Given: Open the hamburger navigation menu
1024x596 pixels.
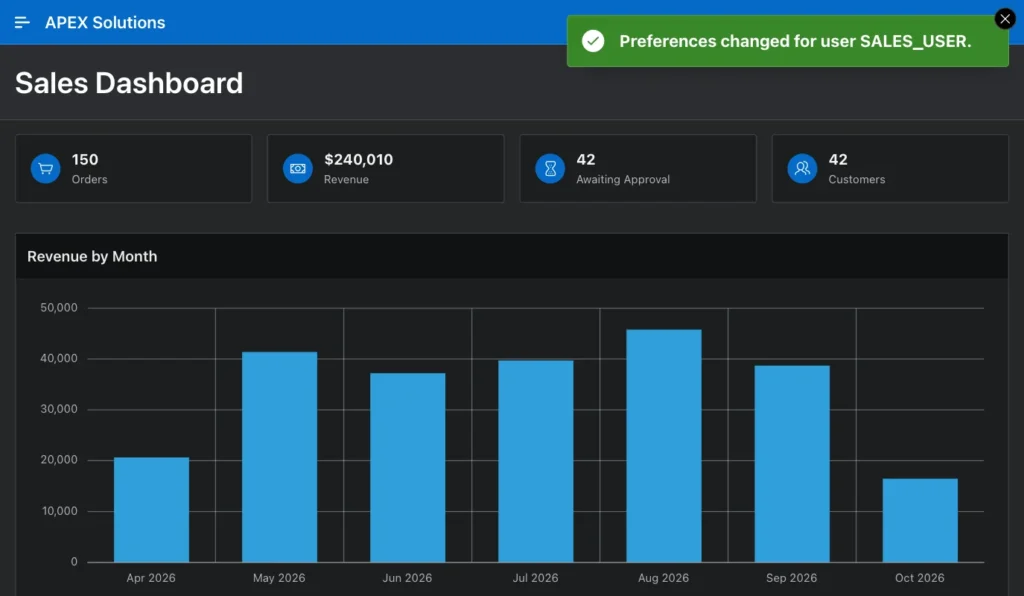Looking at the screenshot, I should point(22,22).
